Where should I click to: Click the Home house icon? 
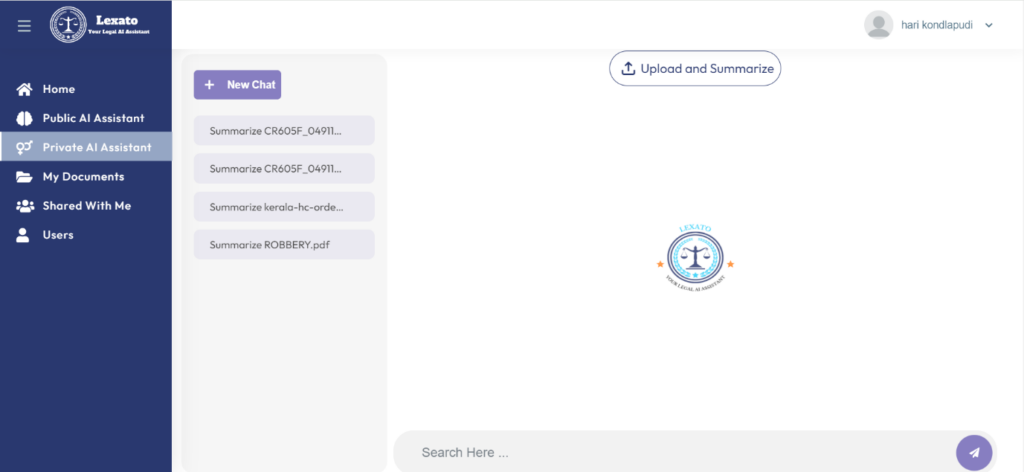(x=25, y=89)
